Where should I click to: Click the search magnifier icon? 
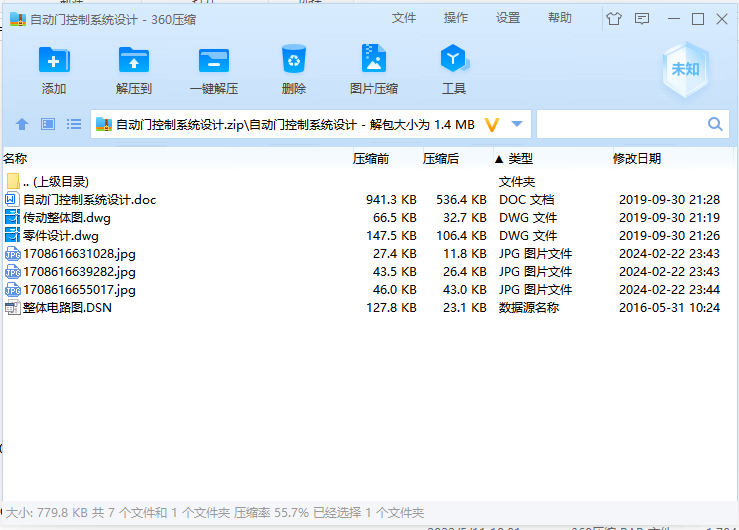pyautogui.click(x=715, y=124)
